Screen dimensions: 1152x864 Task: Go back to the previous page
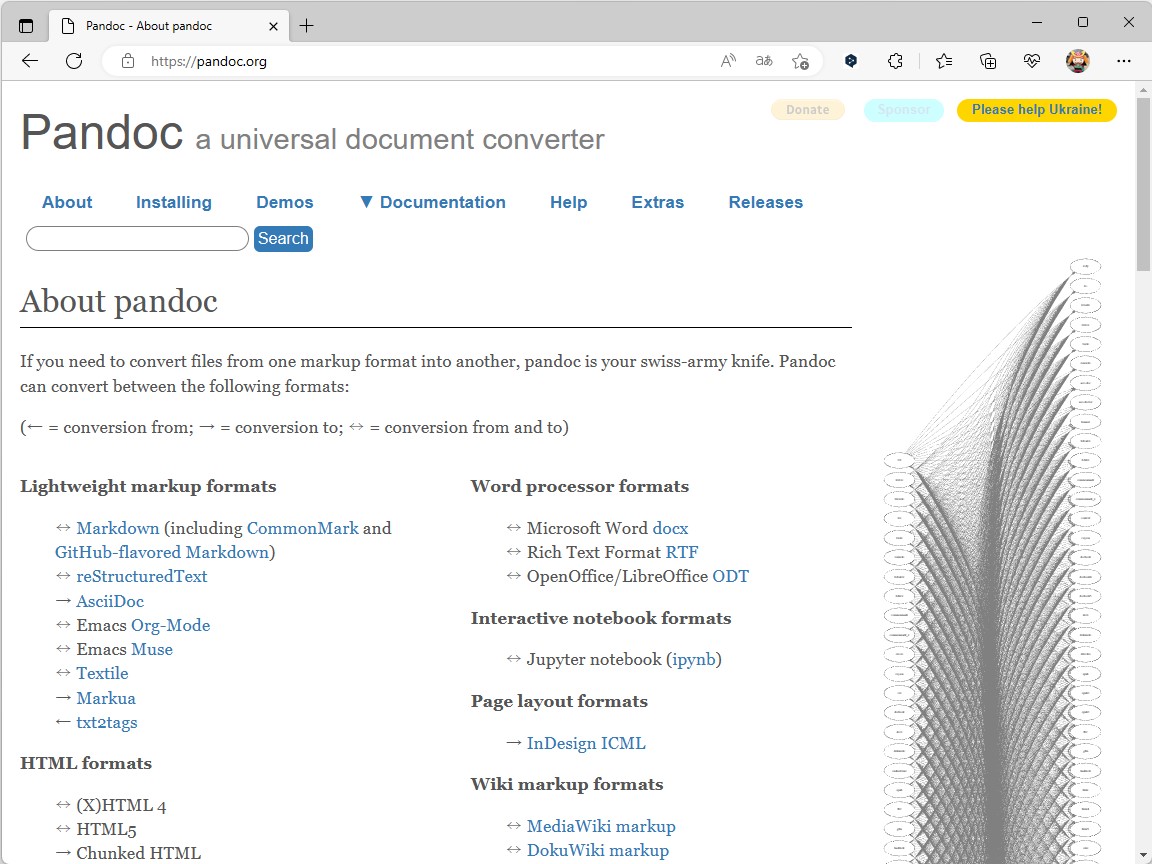pos(29,61)
